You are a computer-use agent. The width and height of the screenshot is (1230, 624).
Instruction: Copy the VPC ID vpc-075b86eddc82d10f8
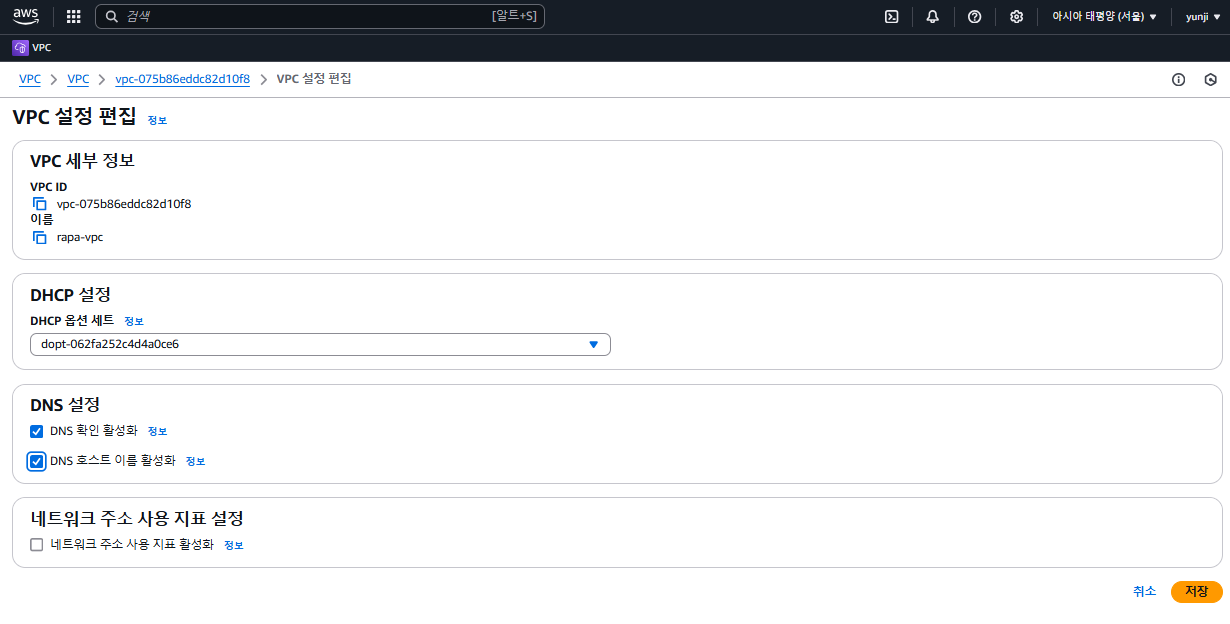pyautogui.click(x=40, y=204)
